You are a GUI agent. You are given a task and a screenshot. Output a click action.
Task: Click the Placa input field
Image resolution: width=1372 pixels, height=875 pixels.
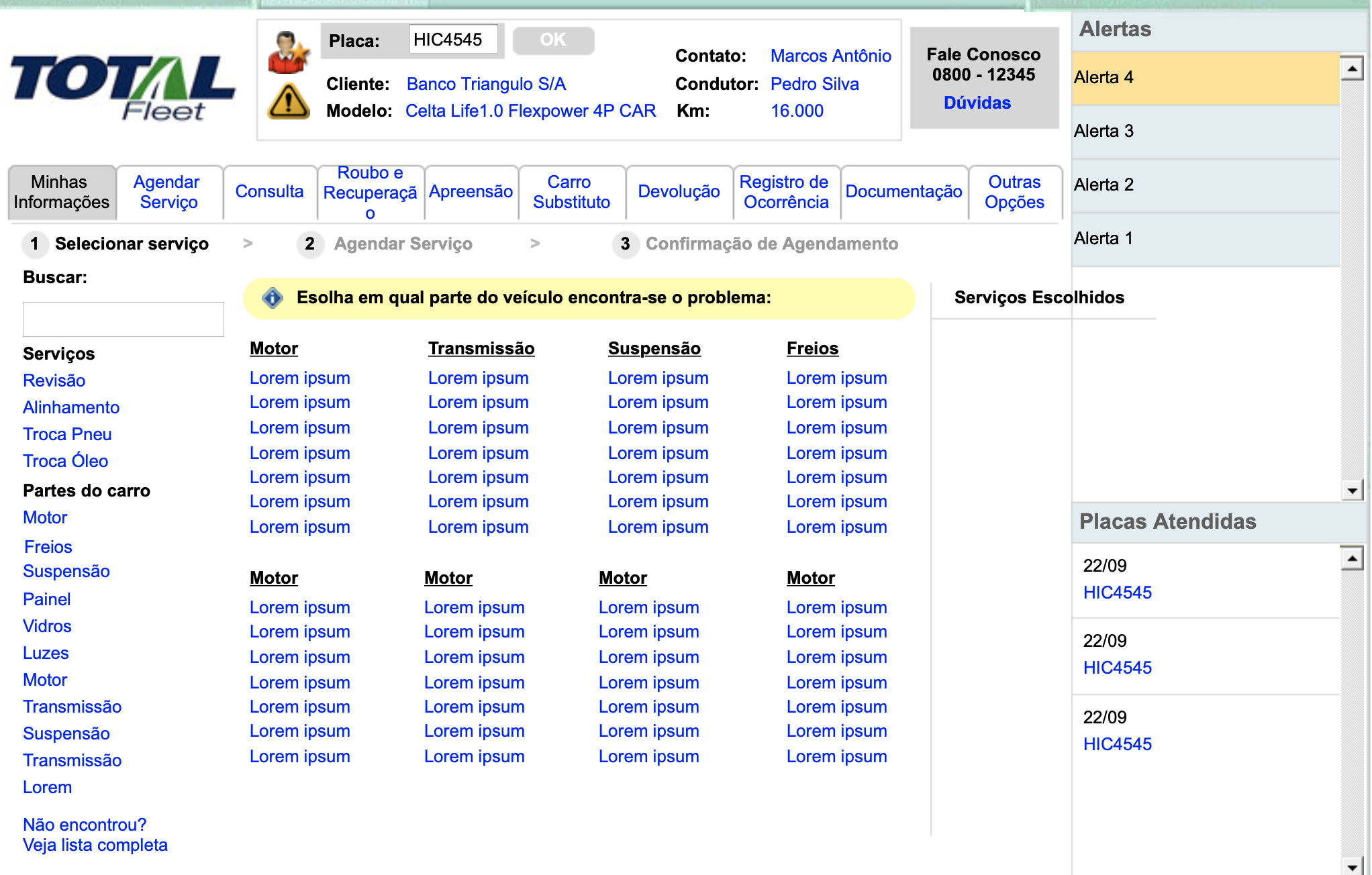(x=453, y=40)
